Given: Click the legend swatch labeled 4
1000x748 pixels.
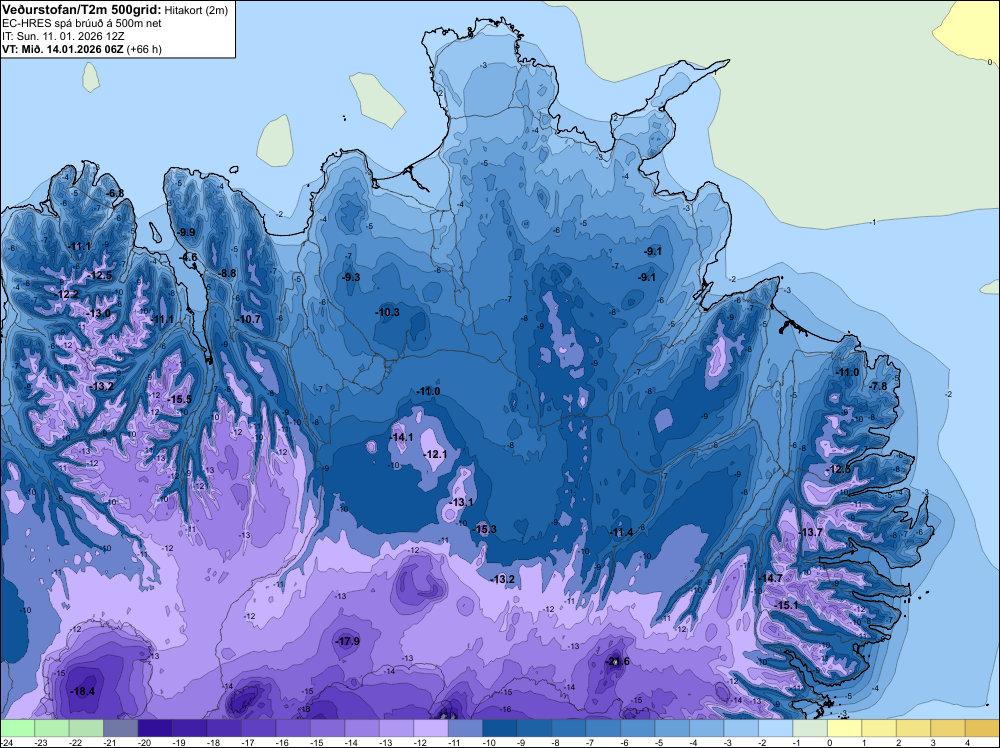Looking at the screenshot, I should [x=982, y=728].
